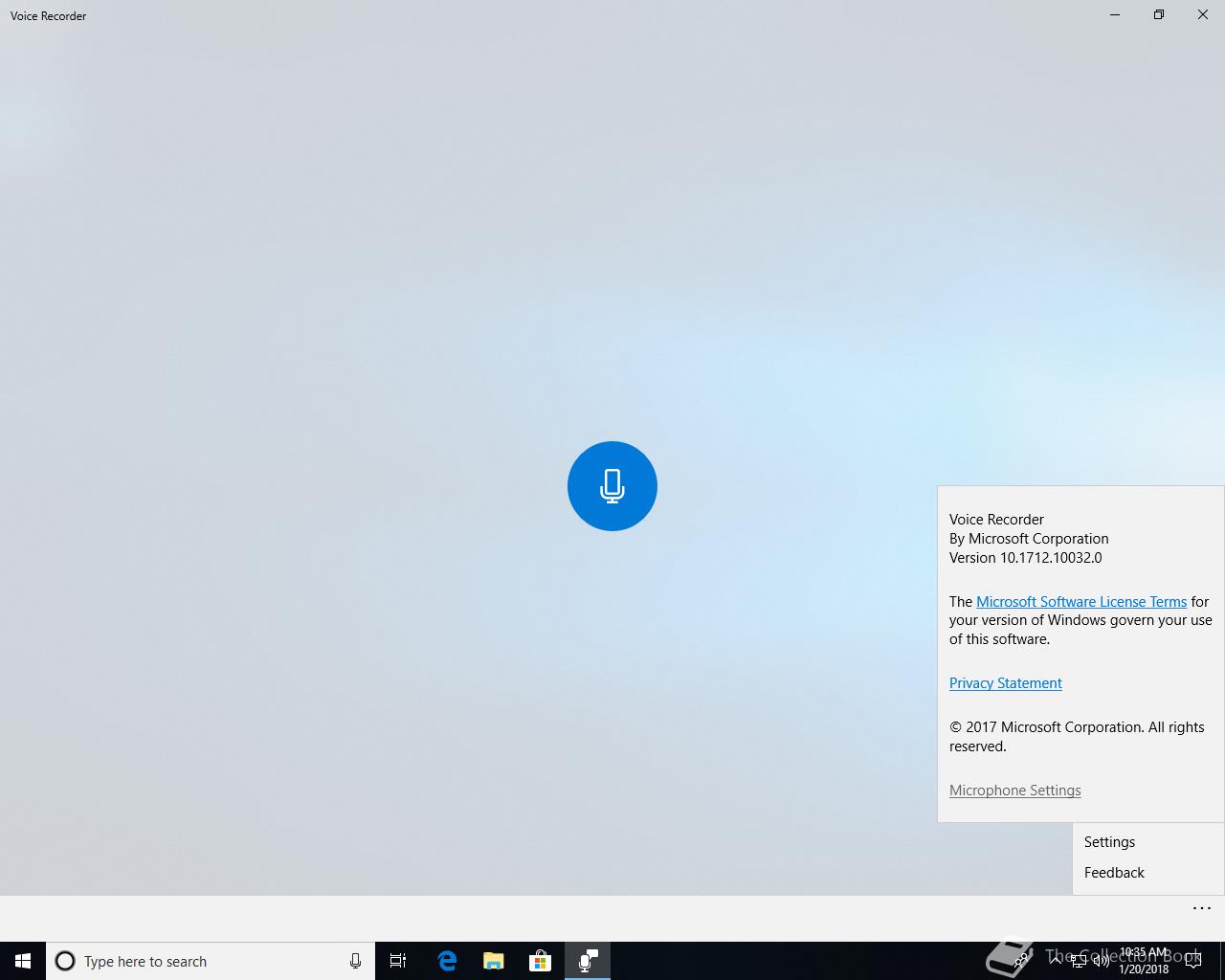
Task: Open Microsoft Store from the taskbar
Action: point(541,961)
